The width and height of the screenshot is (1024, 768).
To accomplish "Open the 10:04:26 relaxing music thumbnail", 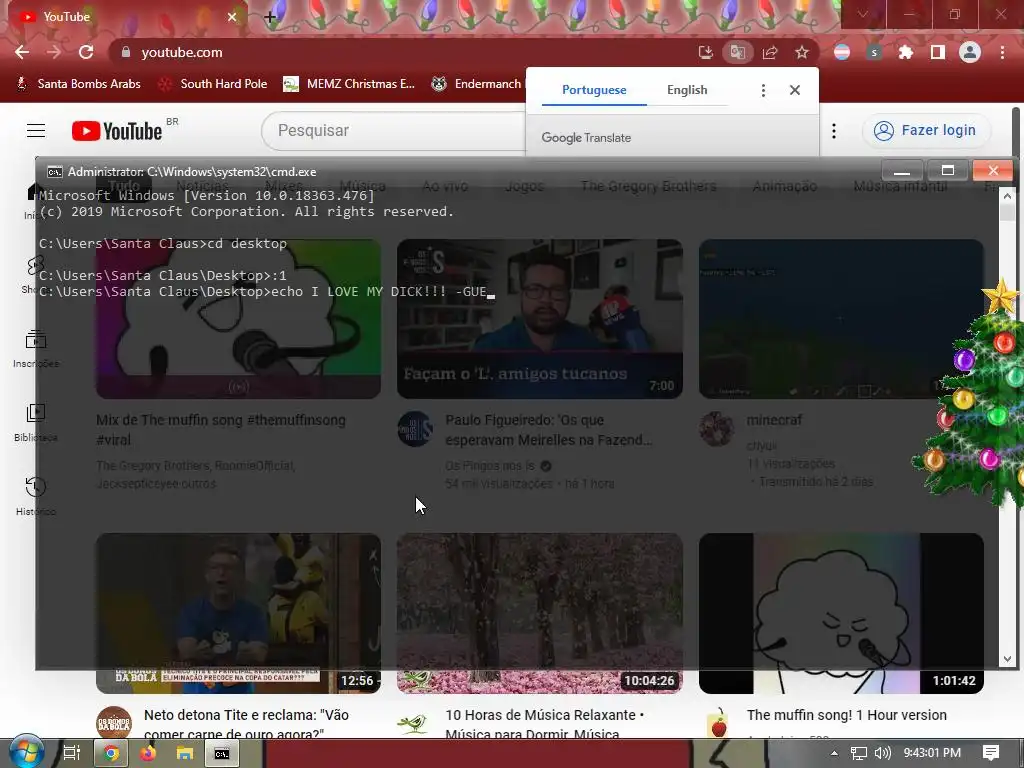I will click(x=539, y=613).
